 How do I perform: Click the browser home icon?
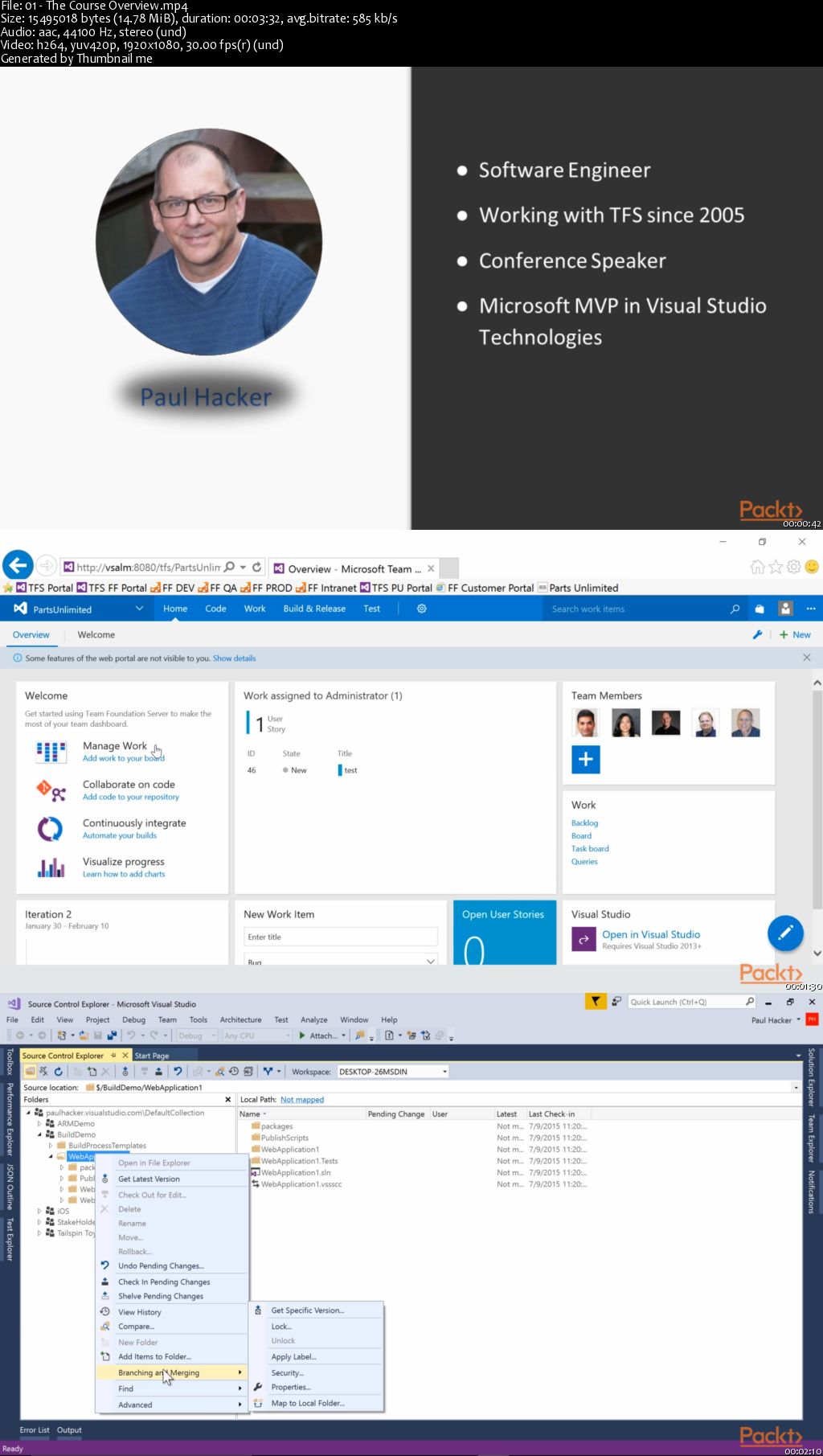click(757, 567)
